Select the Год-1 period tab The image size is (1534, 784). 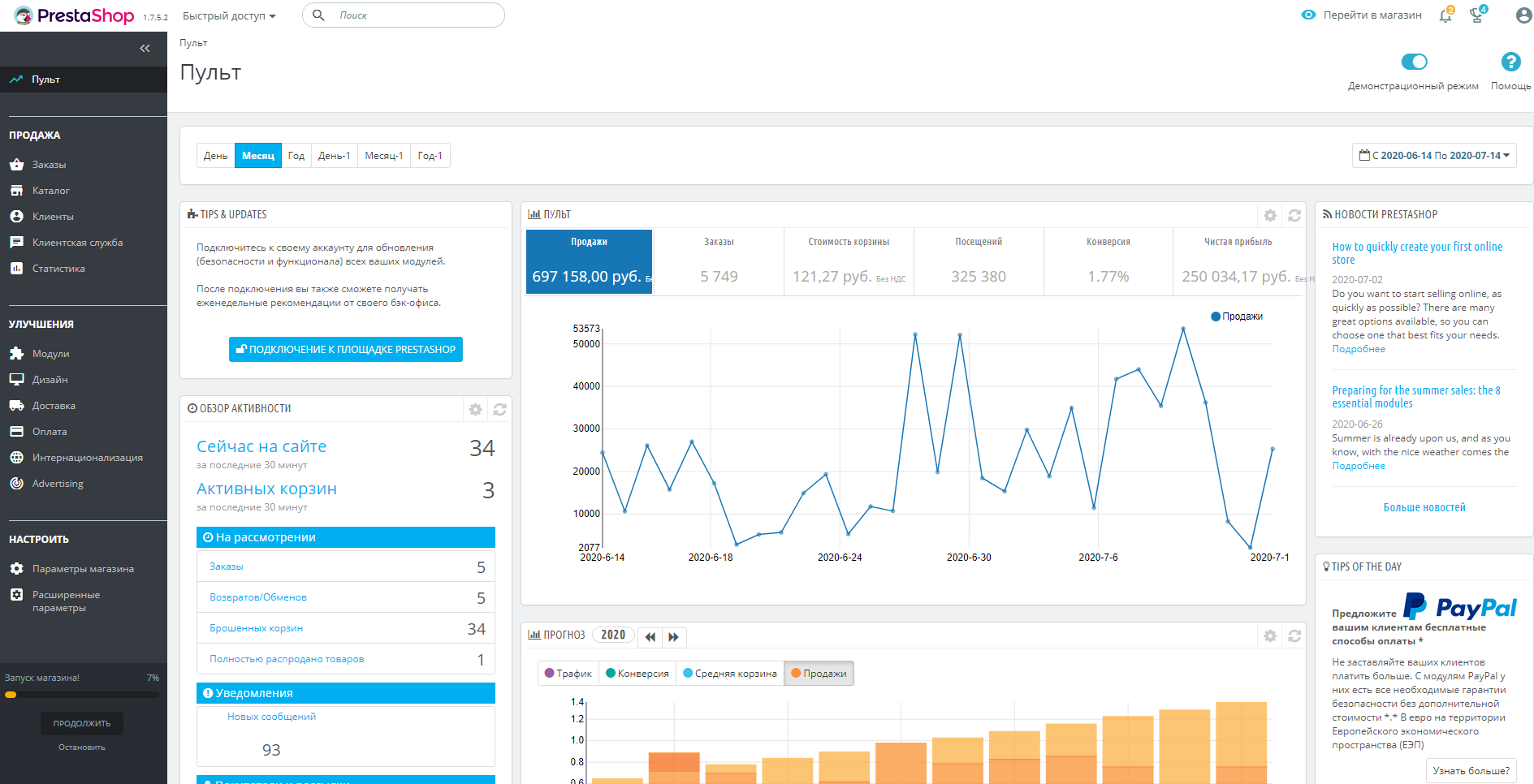430,155
